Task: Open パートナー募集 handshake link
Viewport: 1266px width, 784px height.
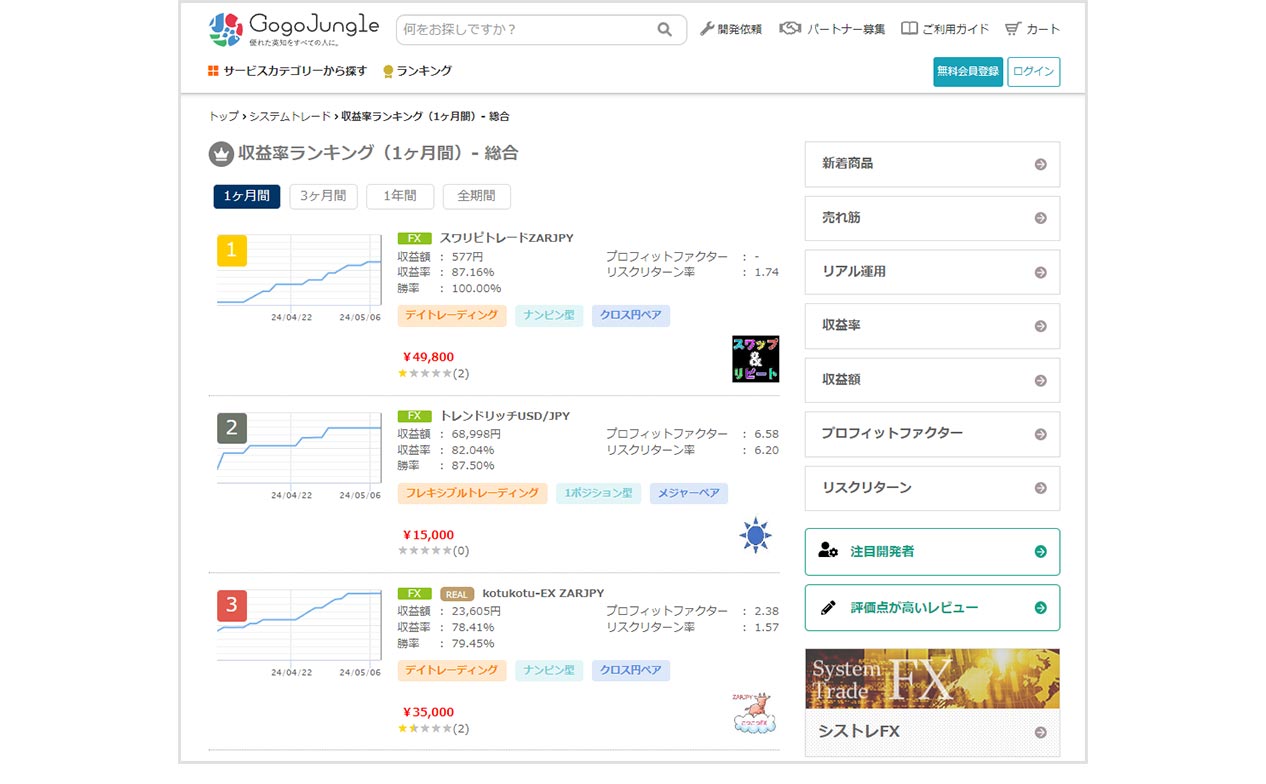Action: click(x=833, y=29)
